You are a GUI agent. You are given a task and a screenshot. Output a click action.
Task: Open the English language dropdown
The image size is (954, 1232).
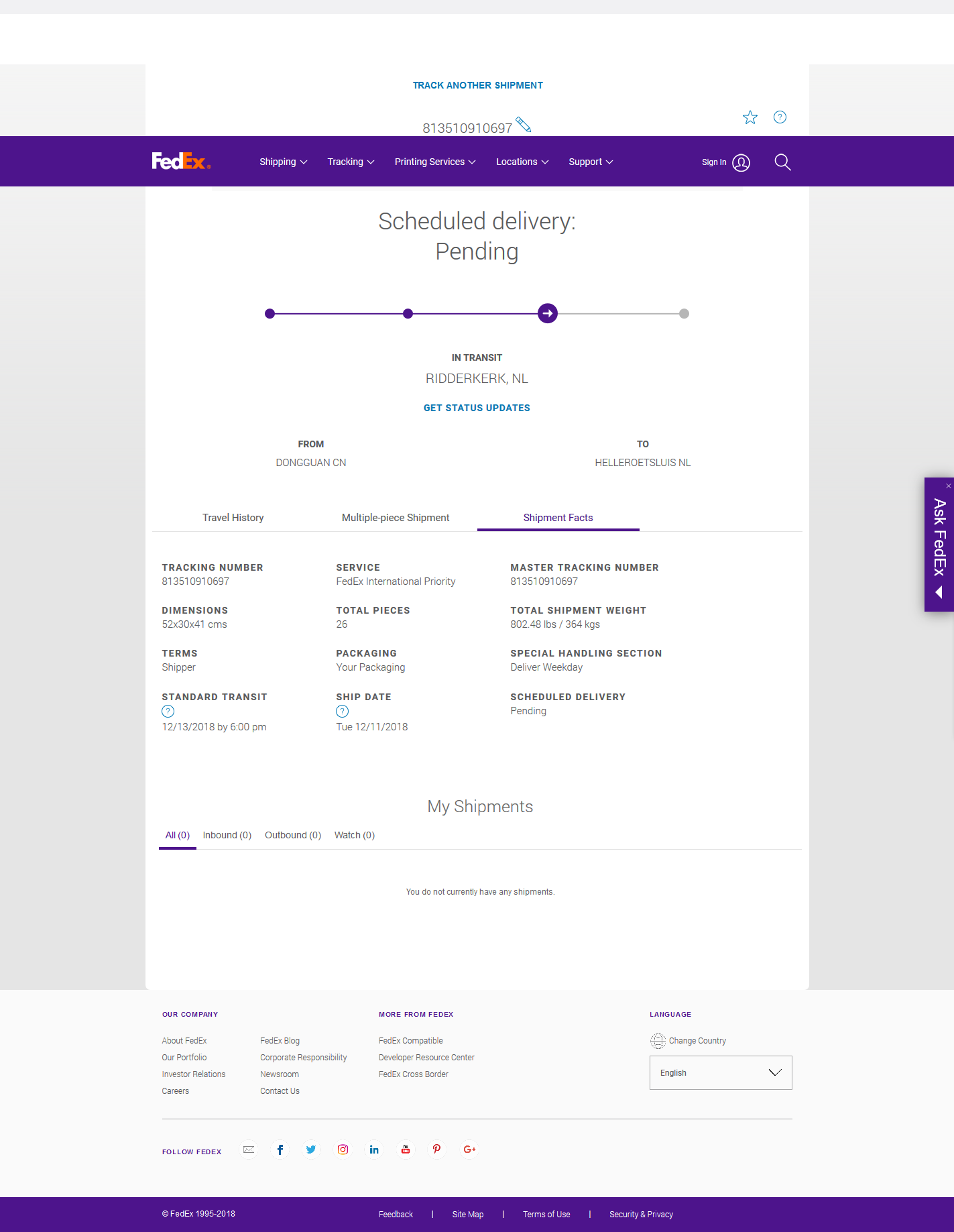point(721,1073)
